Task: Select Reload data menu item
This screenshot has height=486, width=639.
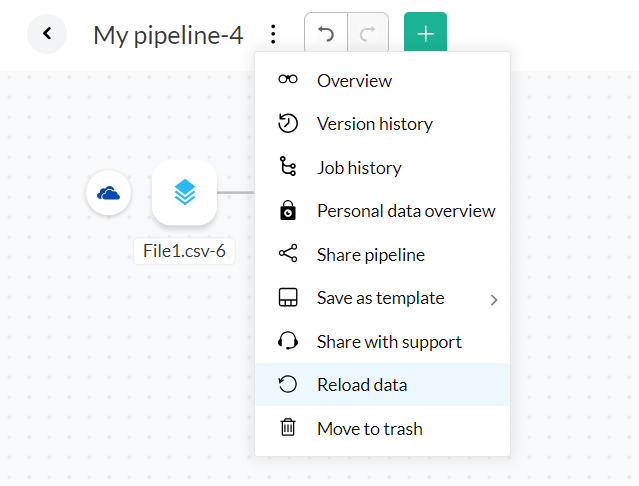Action: tap(362, 385)
